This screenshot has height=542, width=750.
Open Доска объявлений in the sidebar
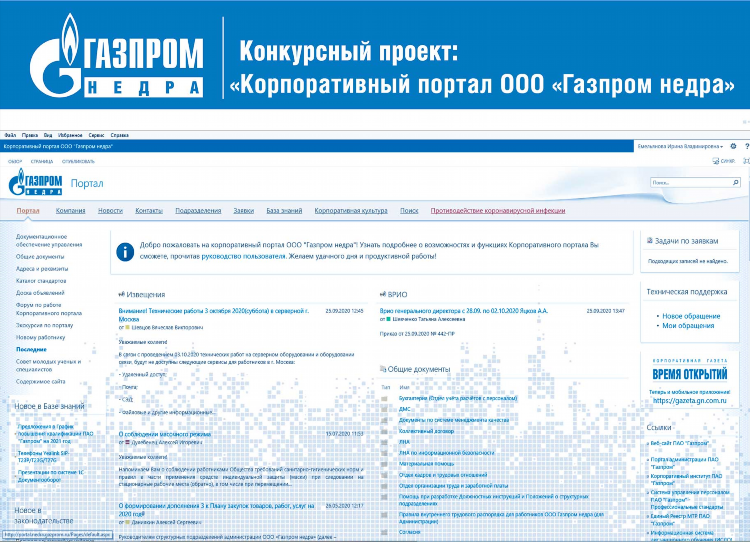pos(40,293)
